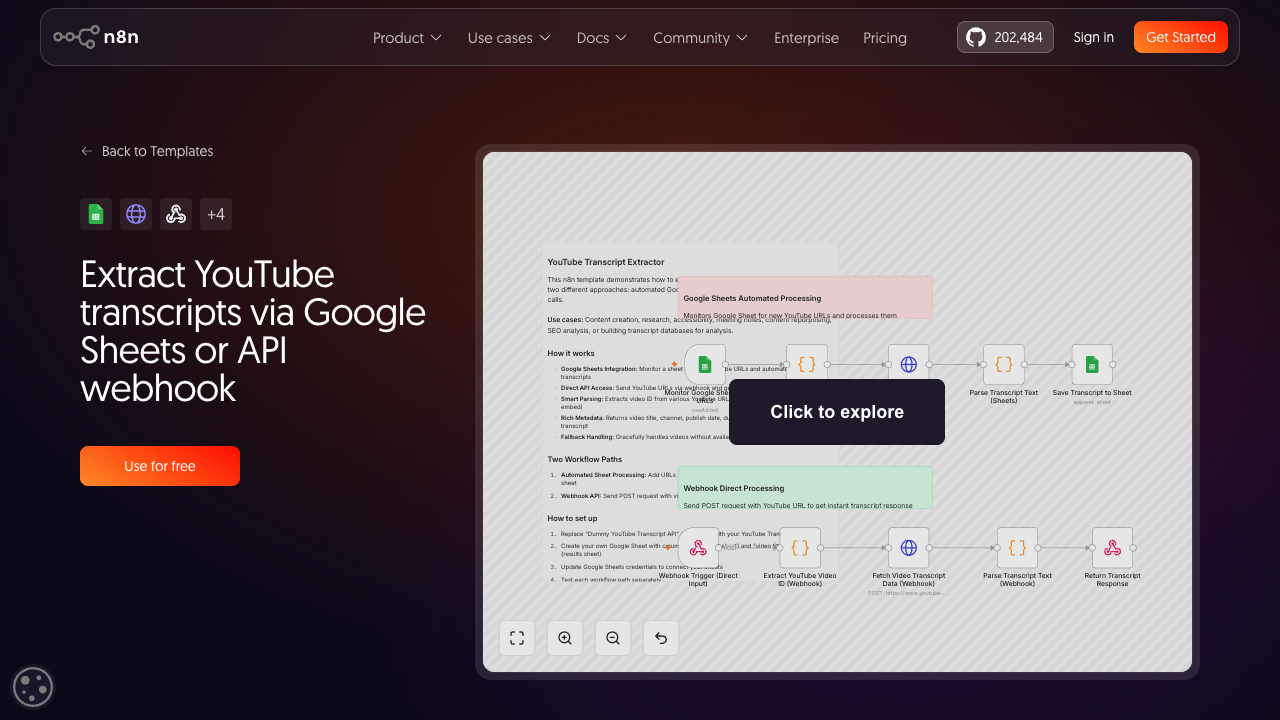This screenshot has height=720, width=1280.
Task: Show the +4 more integrations badge
Action: (216, 214)
